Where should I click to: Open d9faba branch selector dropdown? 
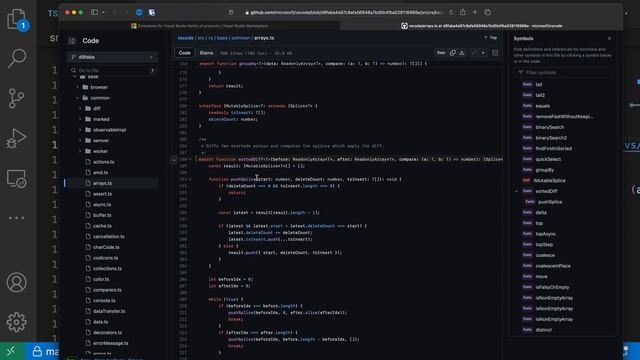tap(112, 57)
